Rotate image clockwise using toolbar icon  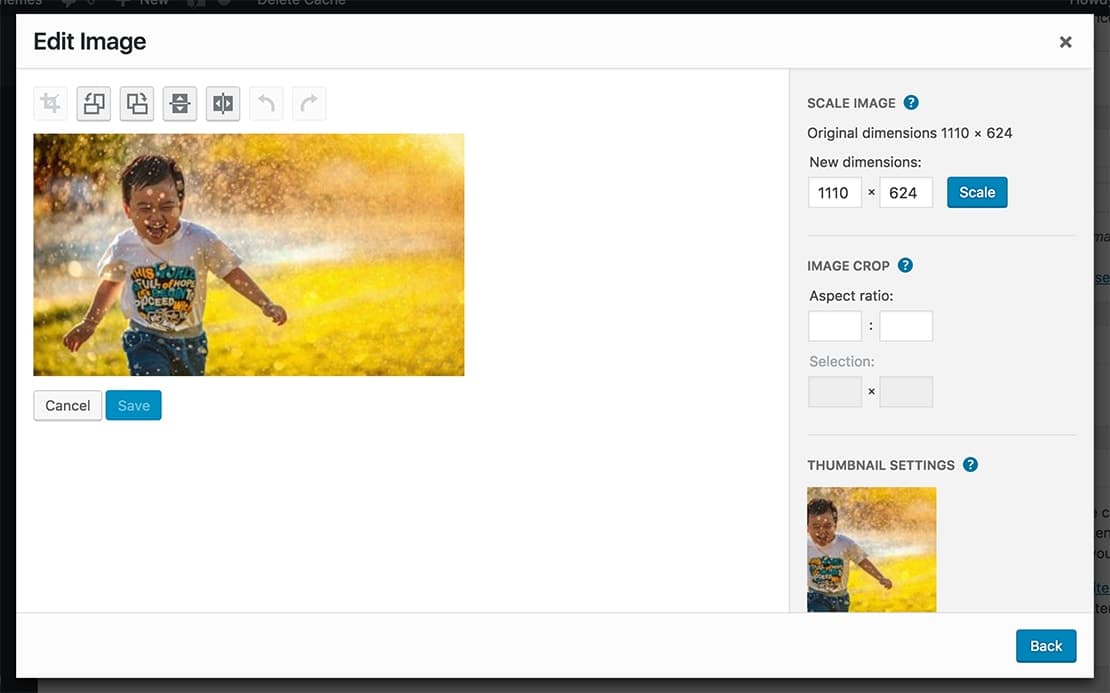[137, 104]
